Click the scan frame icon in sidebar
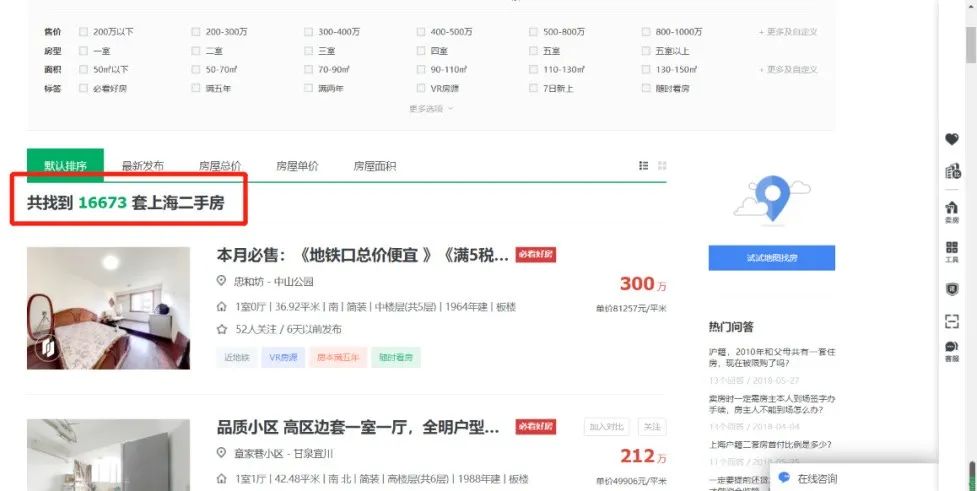Image resolution: width=977 pixels, height=491 pixels. coord(951,321)
